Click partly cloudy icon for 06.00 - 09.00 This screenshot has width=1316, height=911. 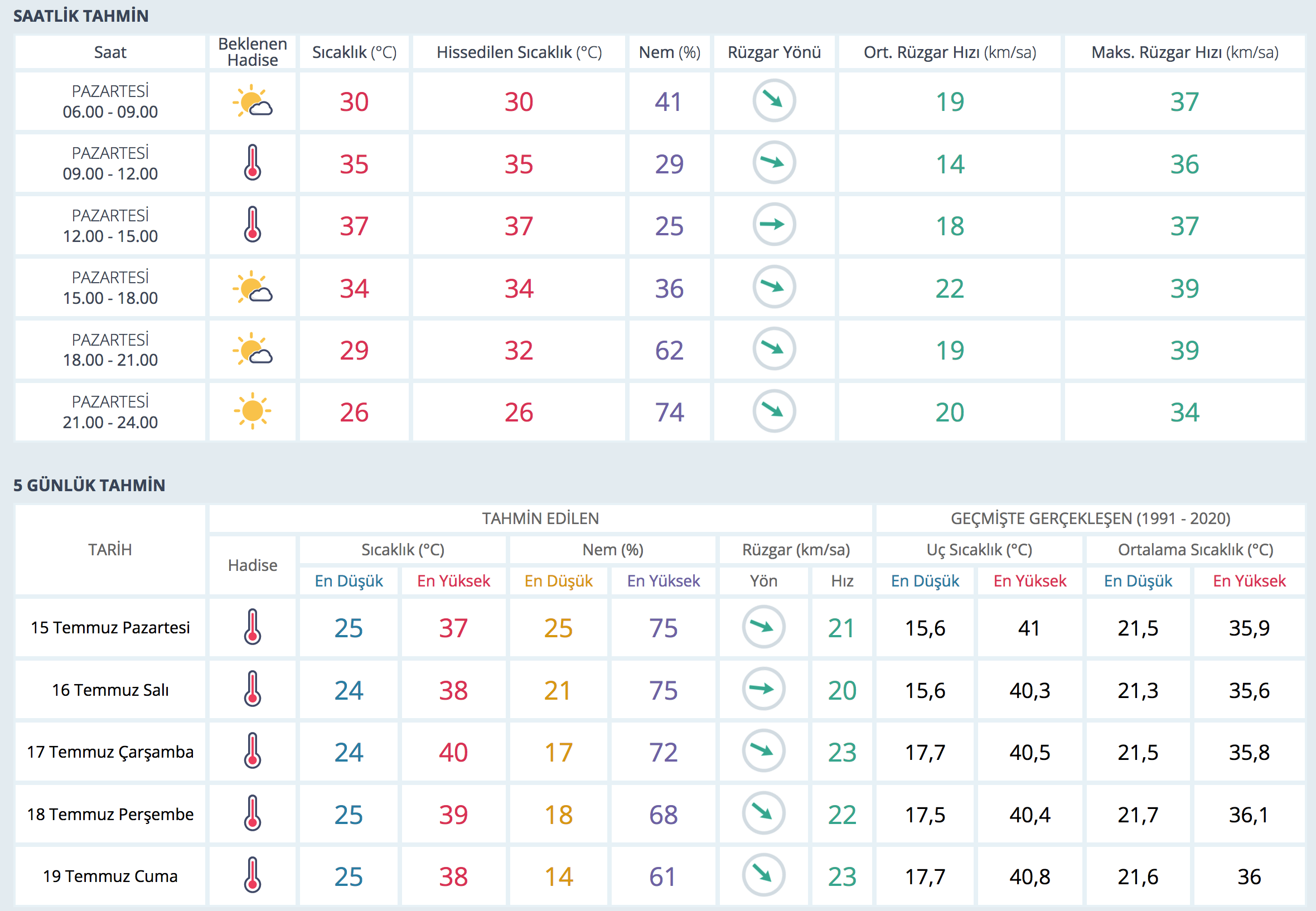point(253,101)
